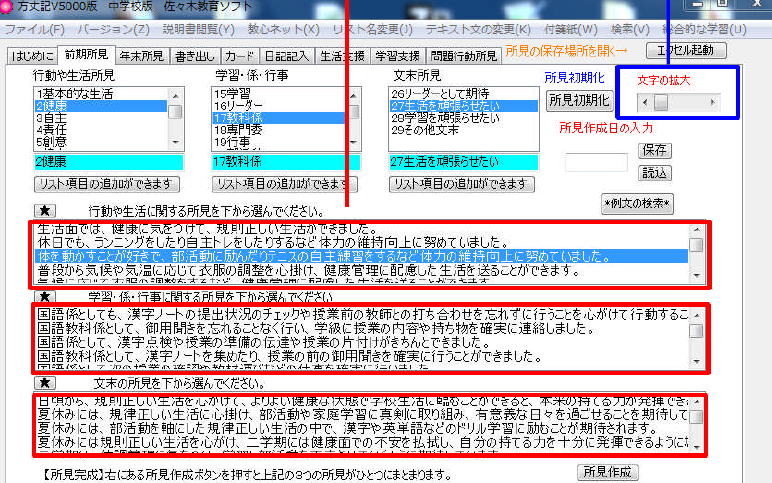Select 2健康 in the list

pyautogui.click(x=100, y=106)
